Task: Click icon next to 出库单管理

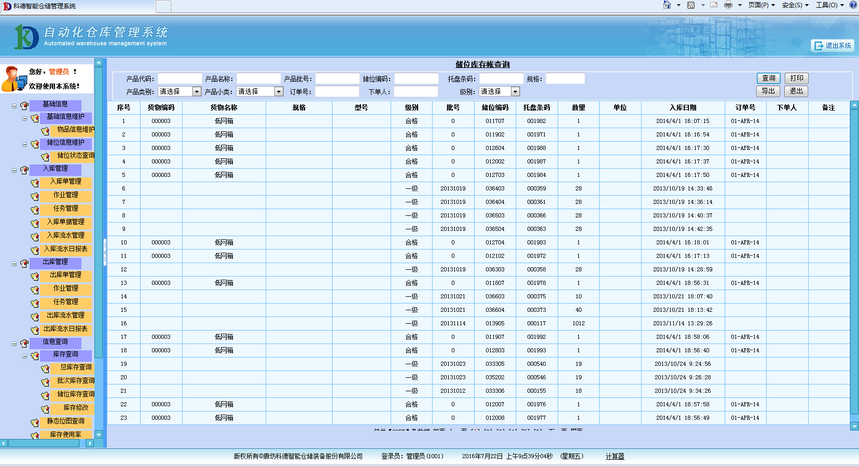Action: pos(35,277)
